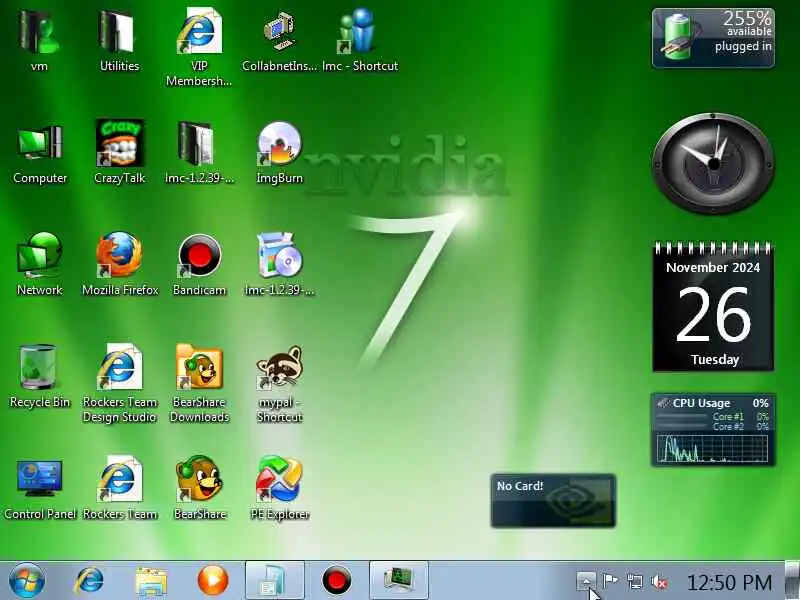Click the battery meter gadget
800x600 pixels.
coord(713,38)
